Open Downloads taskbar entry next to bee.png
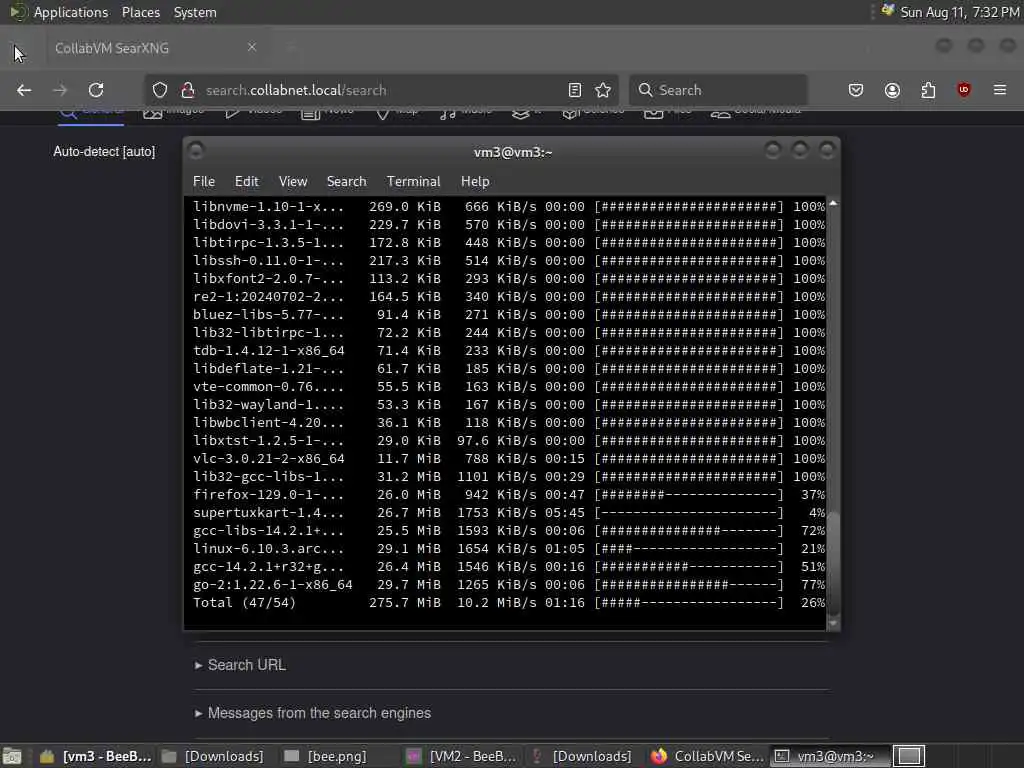The height and width of the screenshot is (768, 1024). 213,756
